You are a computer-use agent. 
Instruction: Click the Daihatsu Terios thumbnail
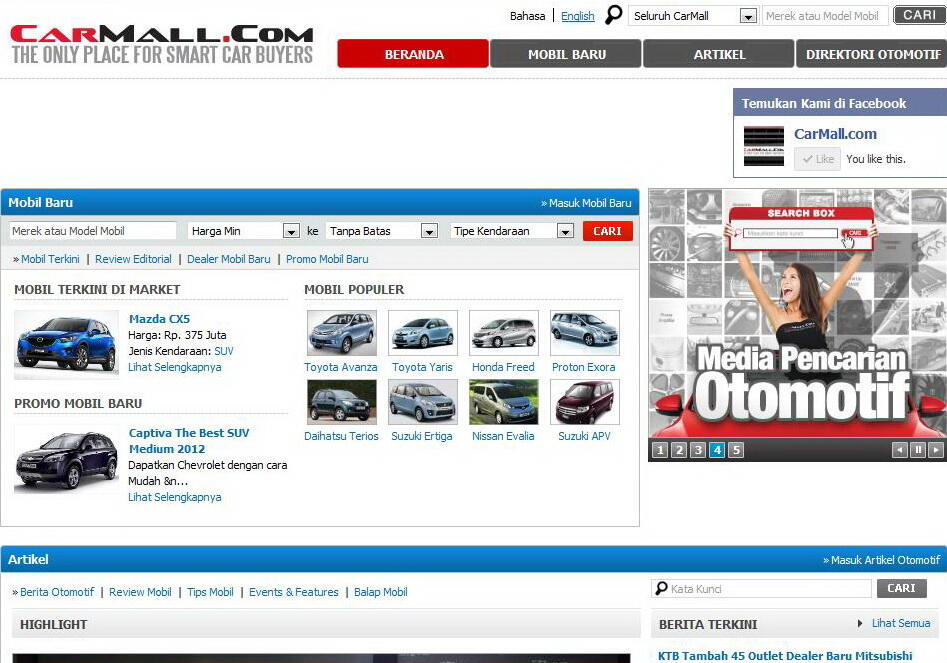(341, 402)
